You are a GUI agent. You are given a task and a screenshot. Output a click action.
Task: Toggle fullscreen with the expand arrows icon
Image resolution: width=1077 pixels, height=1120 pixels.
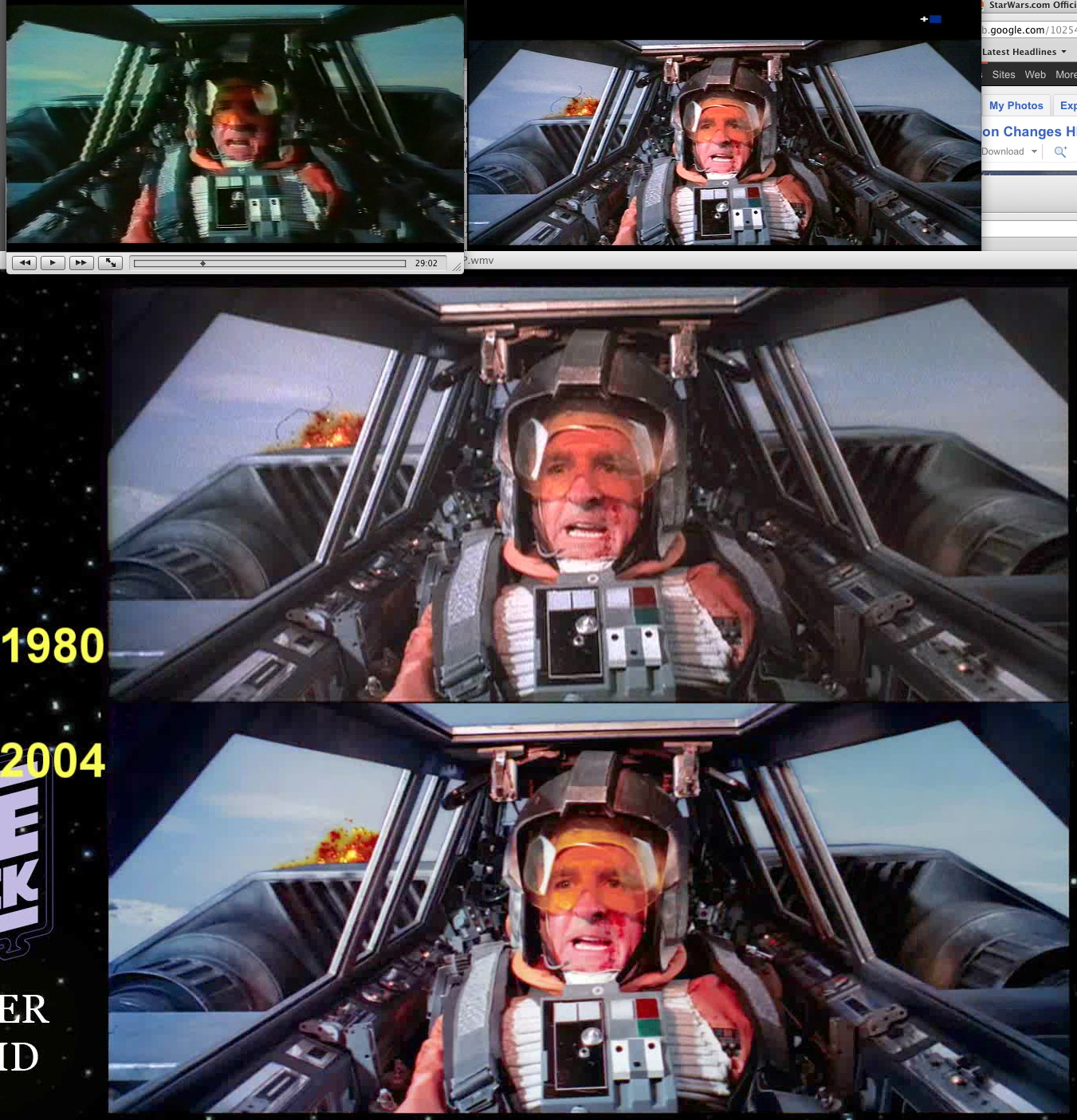(x=110, y=263)
